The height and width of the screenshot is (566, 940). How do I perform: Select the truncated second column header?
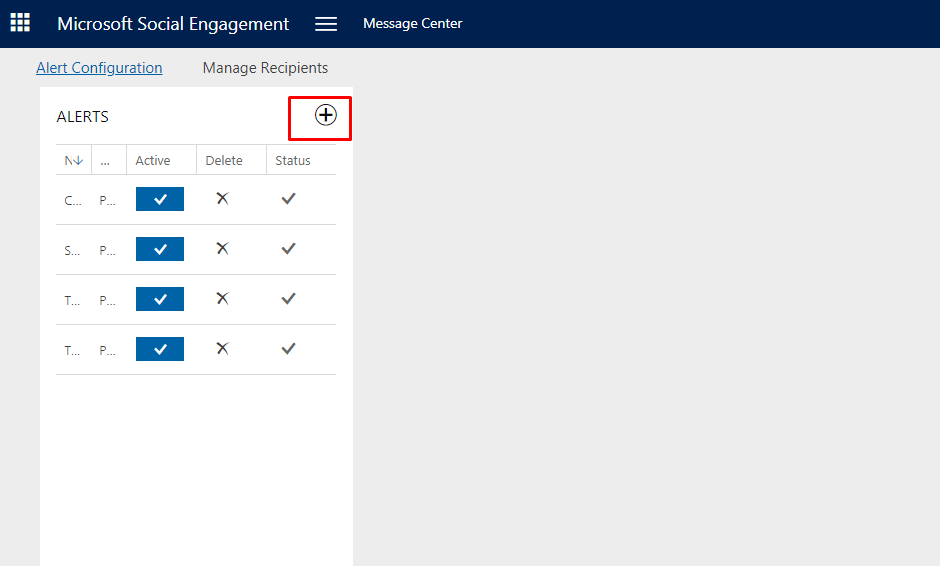[x=109, y=160]
